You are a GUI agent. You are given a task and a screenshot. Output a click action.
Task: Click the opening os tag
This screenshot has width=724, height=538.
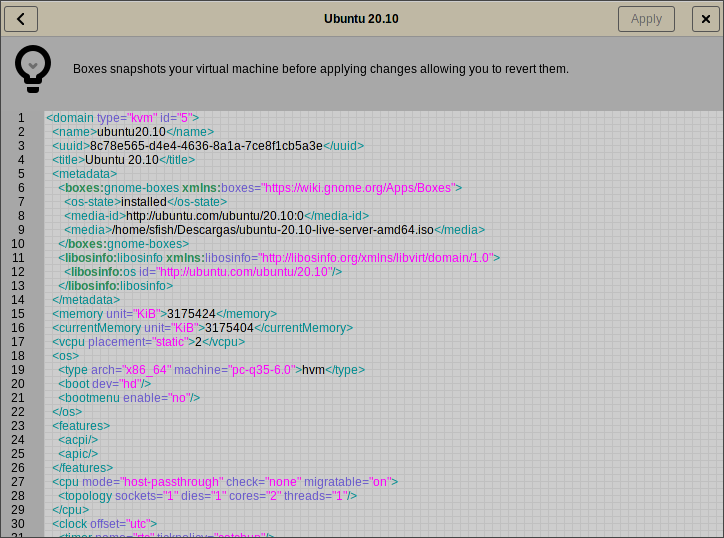tap(66, 356)
